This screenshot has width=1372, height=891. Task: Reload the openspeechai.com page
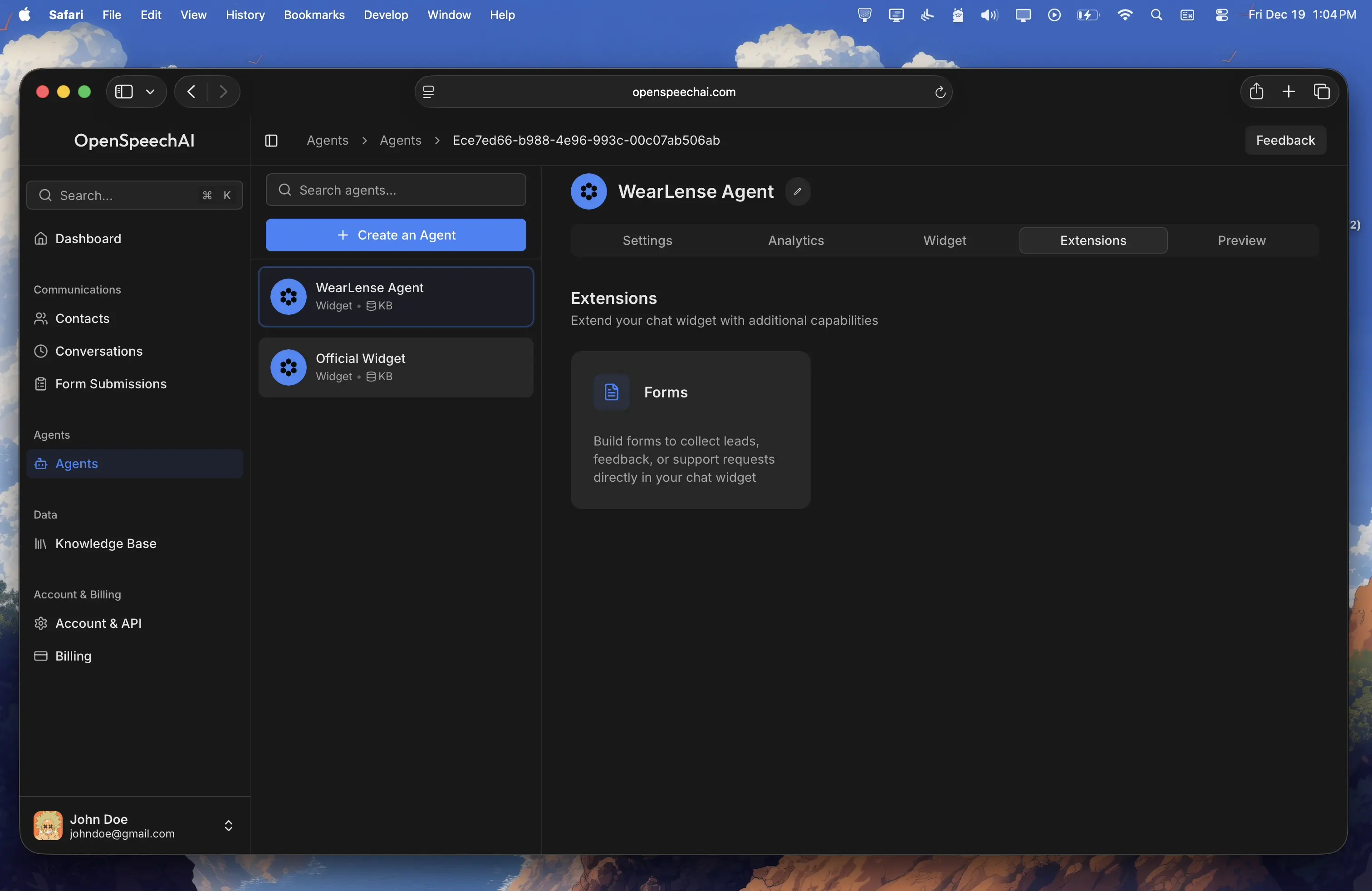[x=940, y=92]
